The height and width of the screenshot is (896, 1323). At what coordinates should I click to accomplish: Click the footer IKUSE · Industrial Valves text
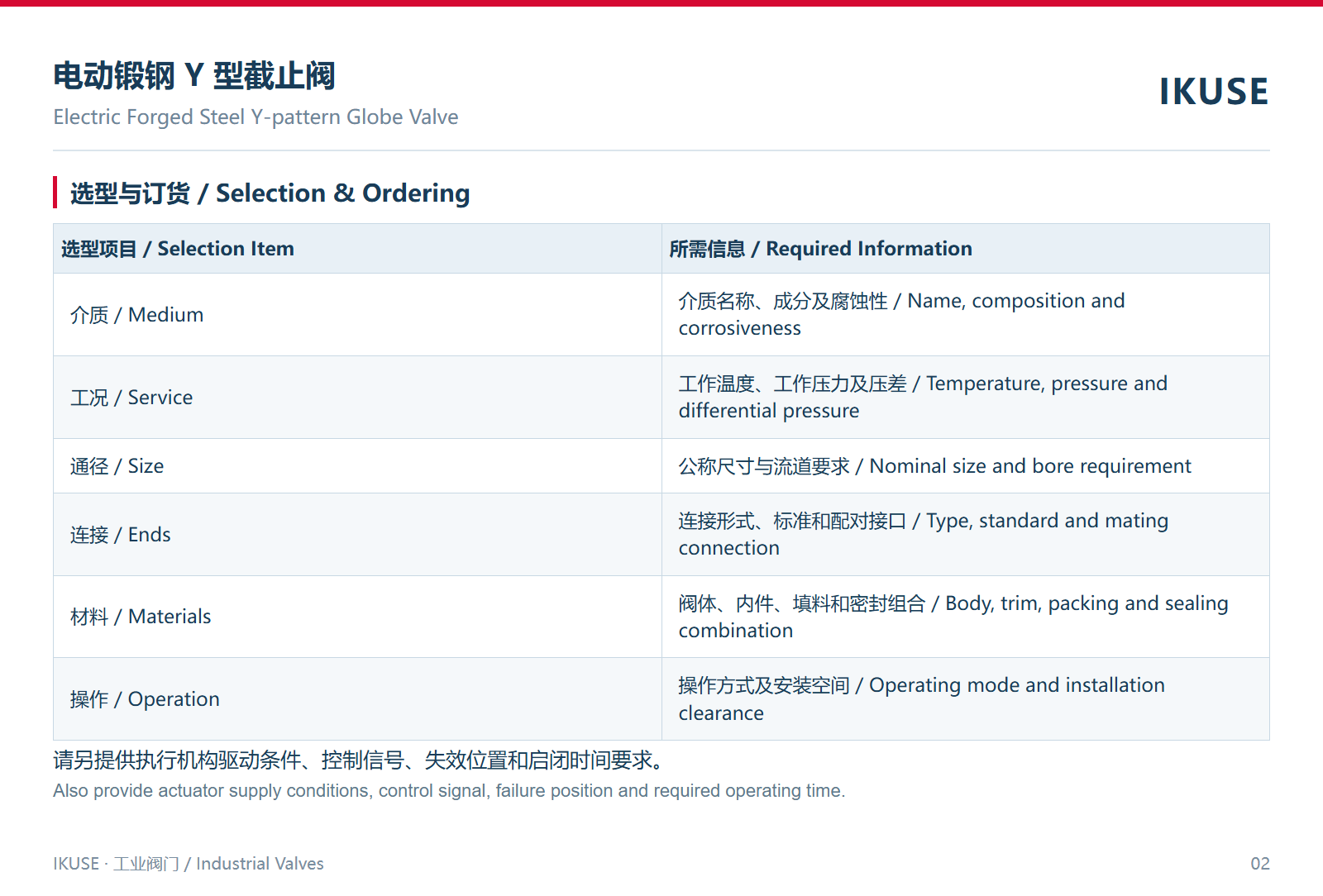point(189,864)
